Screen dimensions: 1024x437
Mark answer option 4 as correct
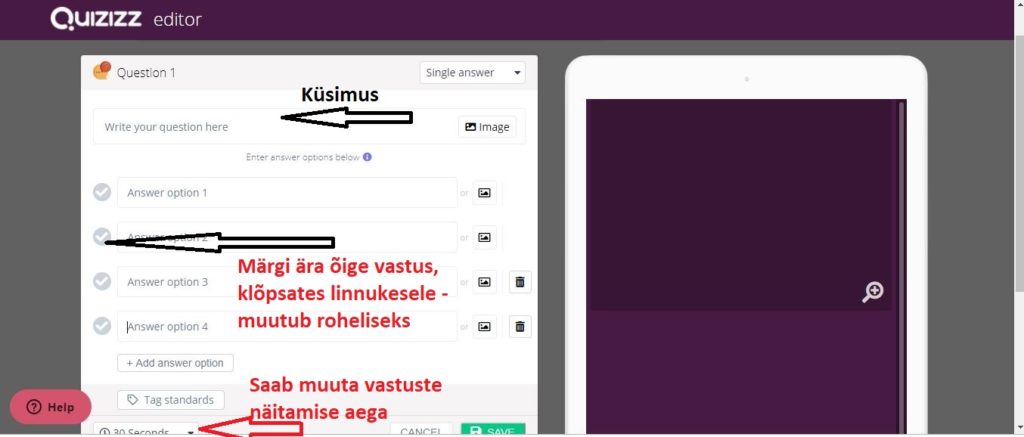coord(102,326)
